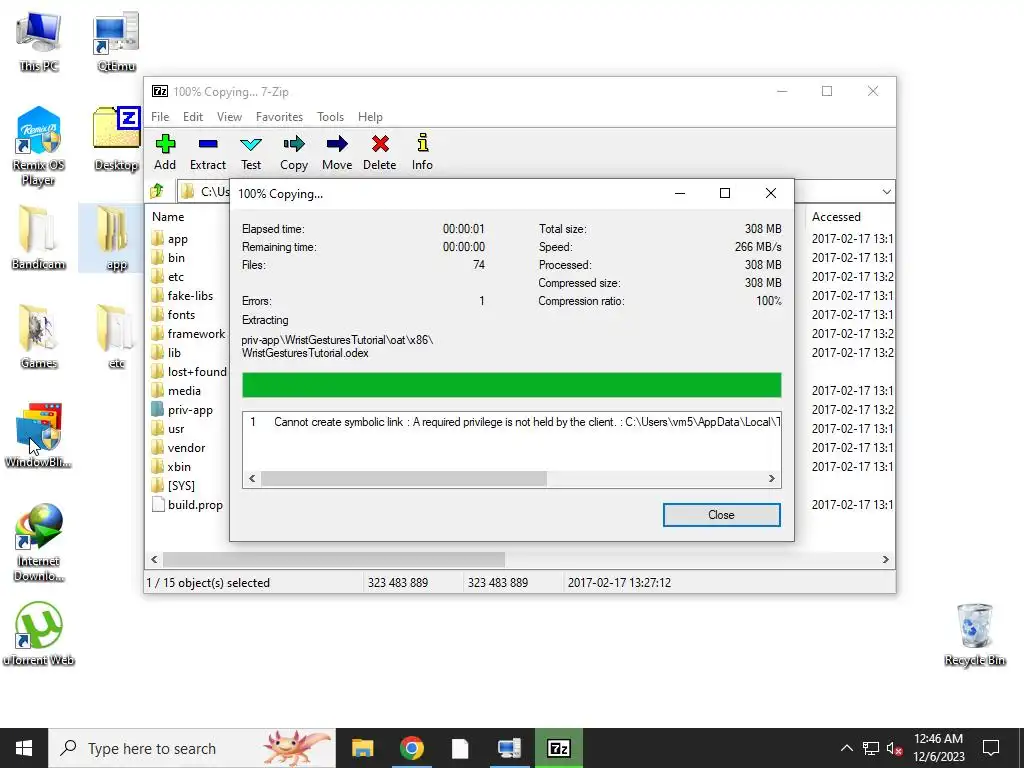Image resolution: width=1024 pixels, height=768 pixels.
Task: Click the file list horizontal scrollbar thumb
Action: point(334,560)
